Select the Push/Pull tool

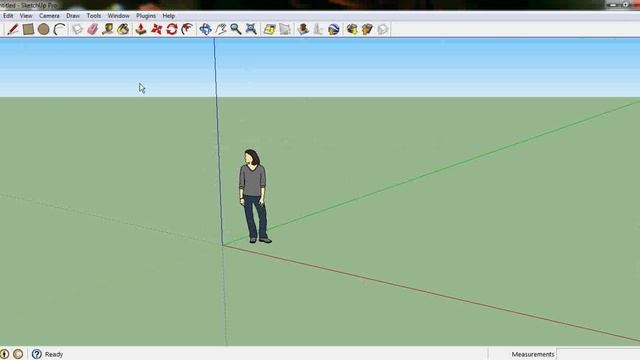tap(141, 29)
